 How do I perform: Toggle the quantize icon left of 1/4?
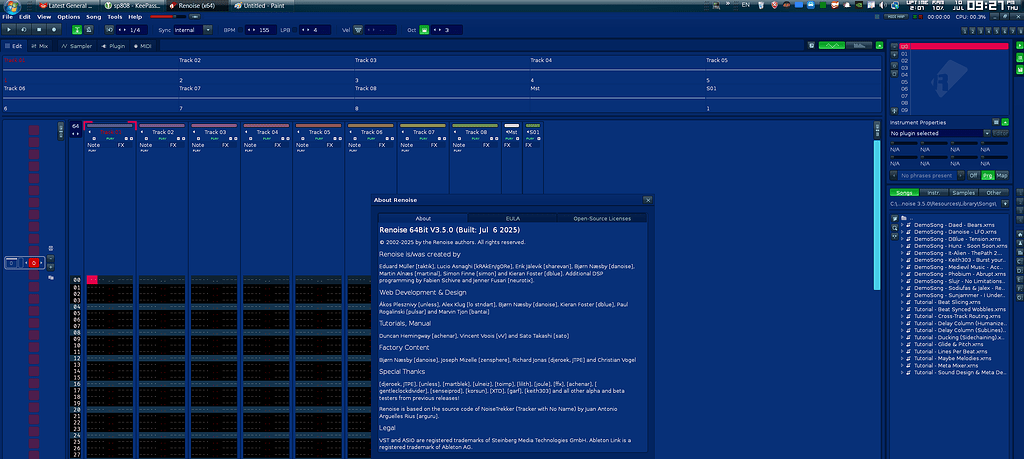(x=110, y=29)
